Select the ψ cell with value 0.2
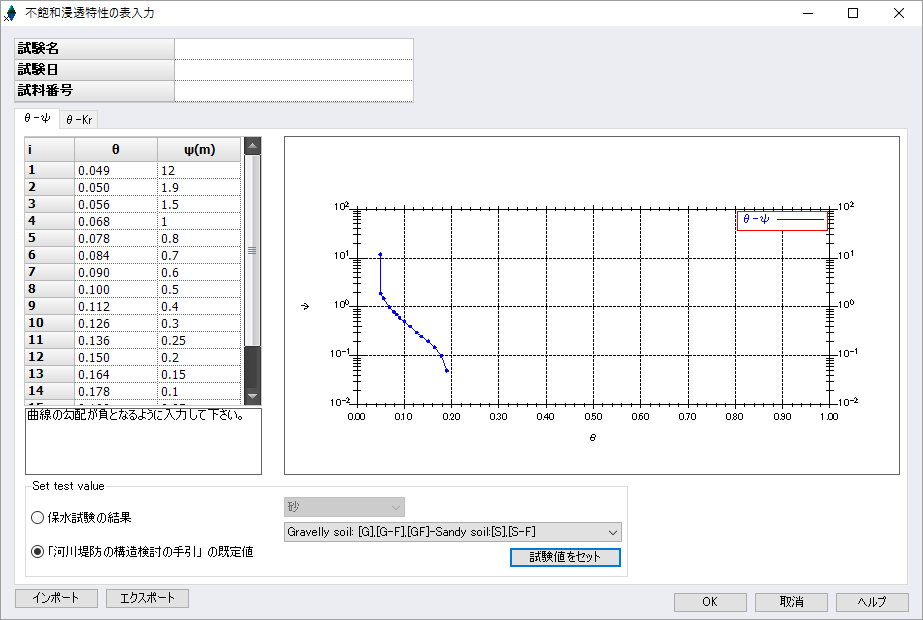 [199, 358]
